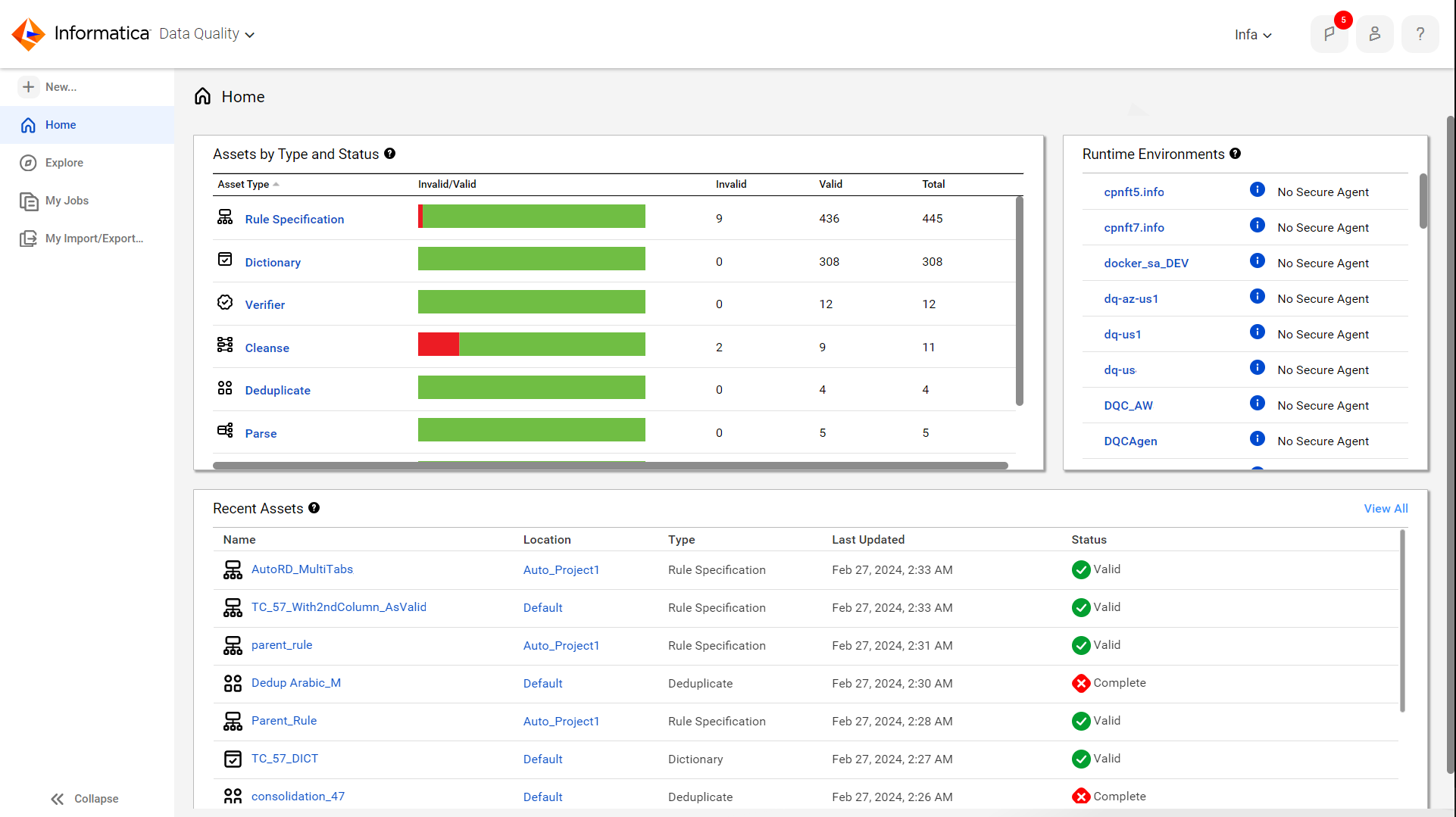The image size is (1456, 817).
Task: Click View All in Recent Assets
Action: [x=1386, y=509]
